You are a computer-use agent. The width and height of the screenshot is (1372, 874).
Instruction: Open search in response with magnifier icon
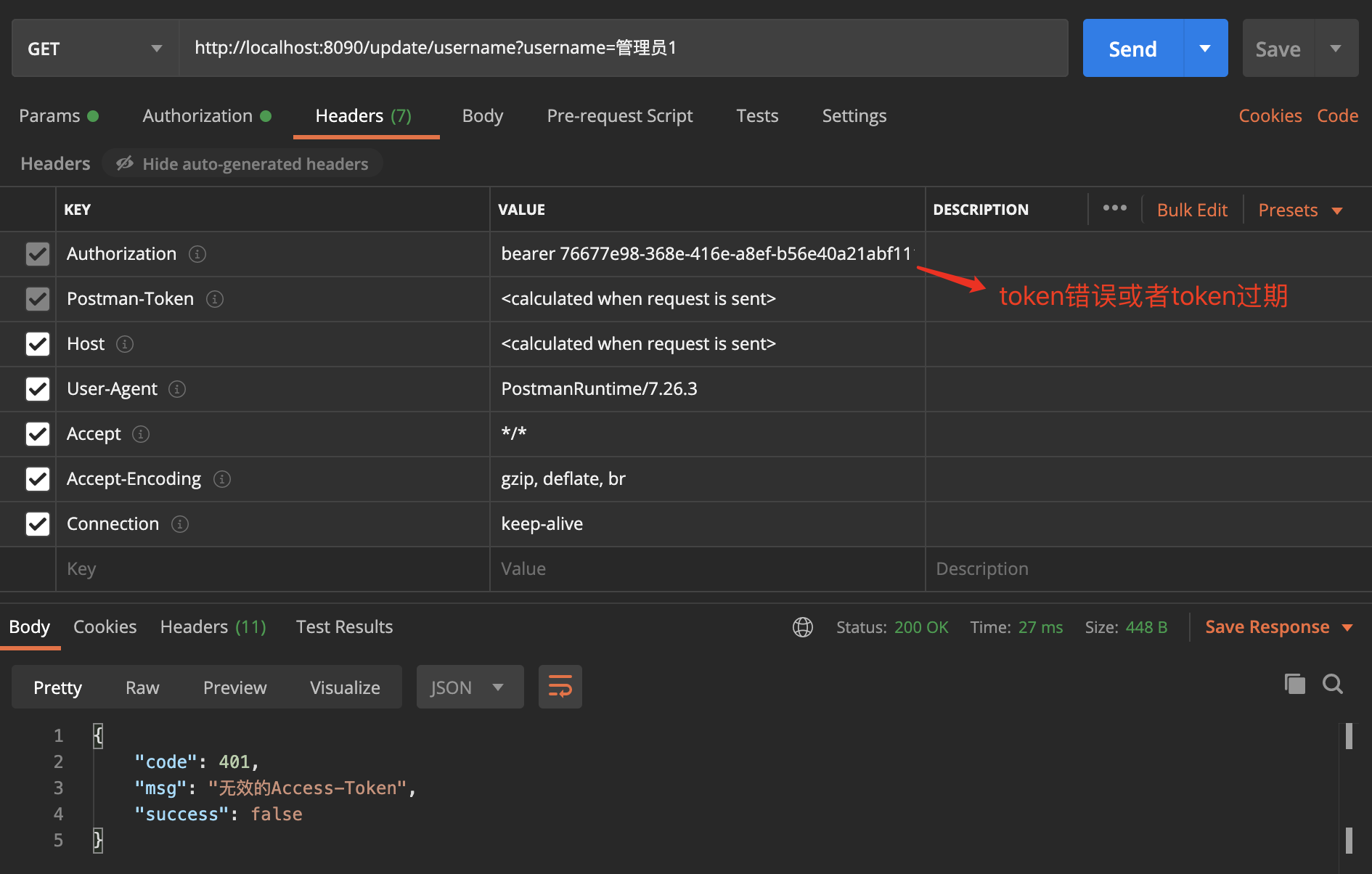(1333, 683)
